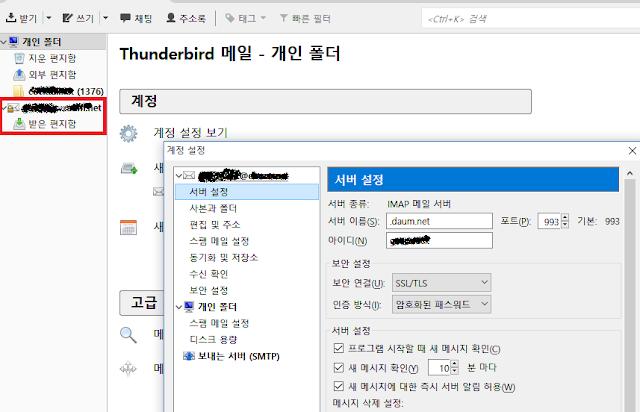Collapse the email account in settings tree
This screenshot has width=640, height=412.
point(179,176)
